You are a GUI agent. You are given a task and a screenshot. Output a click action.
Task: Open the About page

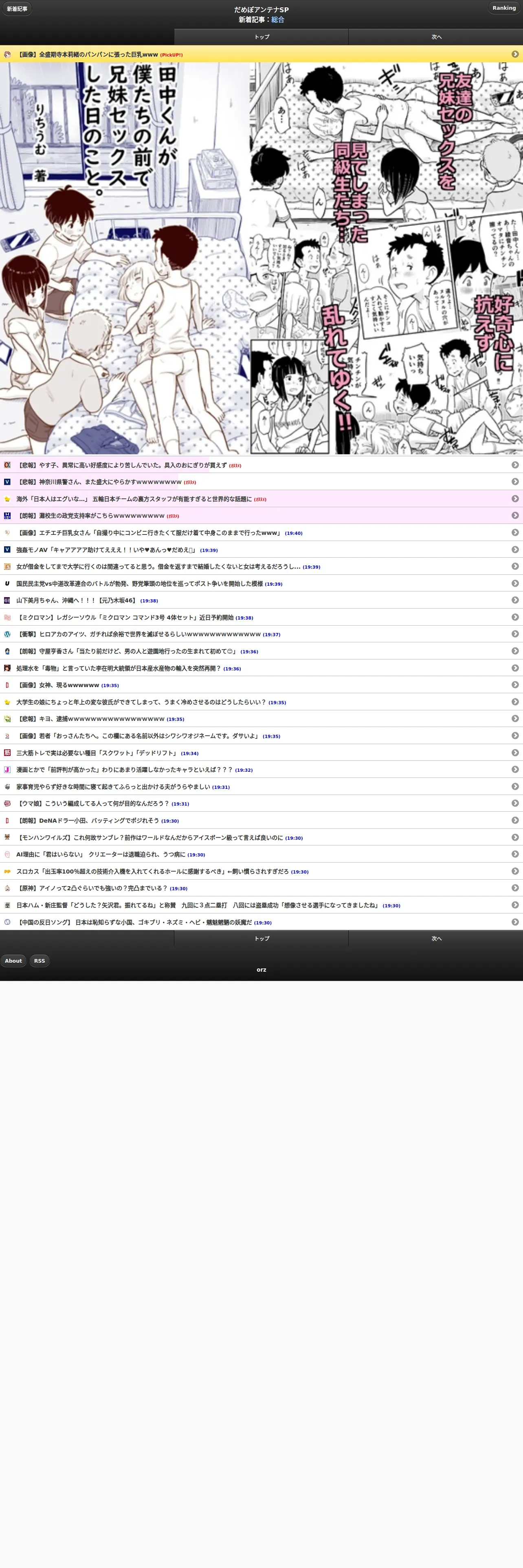pos(13,961)
